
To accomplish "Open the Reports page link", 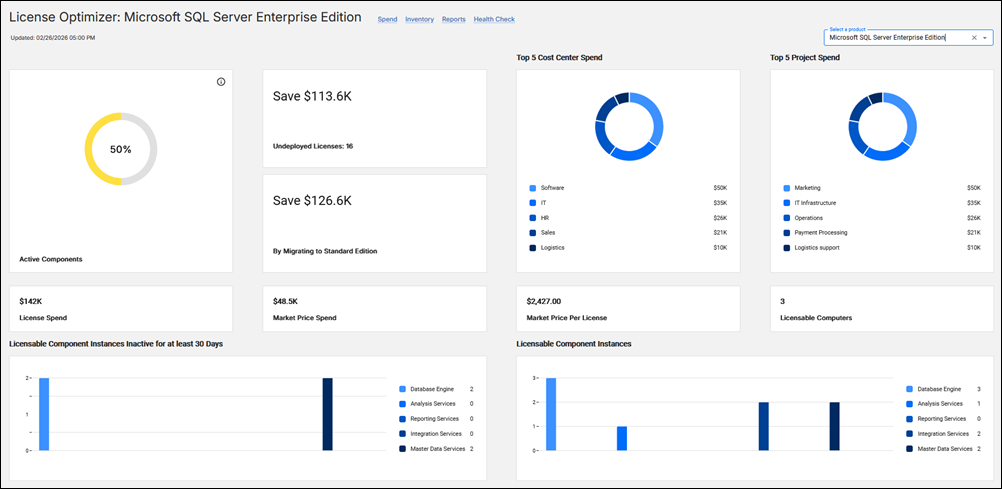I will 453,19.
